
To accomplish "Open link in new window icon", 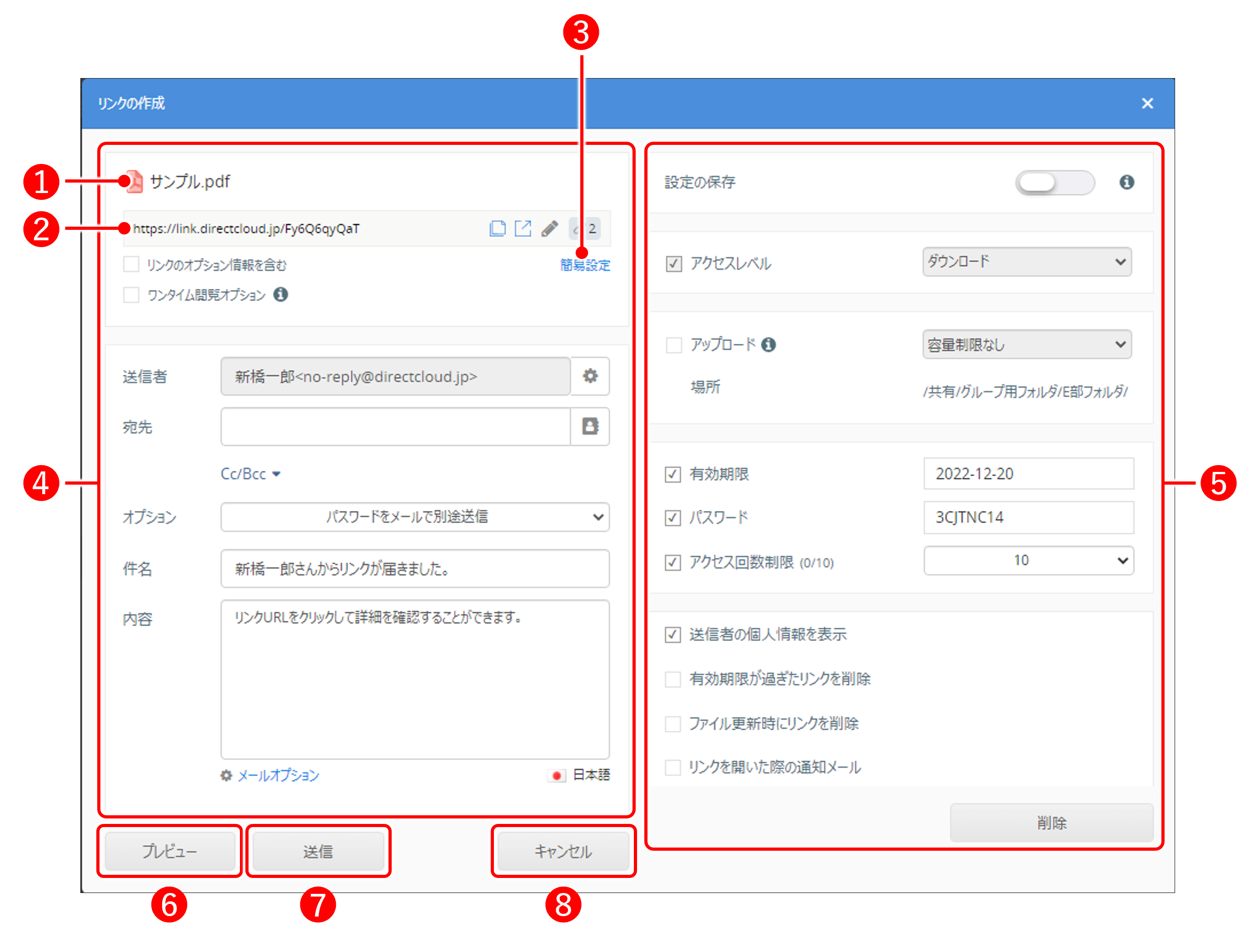I will (523, 228).
